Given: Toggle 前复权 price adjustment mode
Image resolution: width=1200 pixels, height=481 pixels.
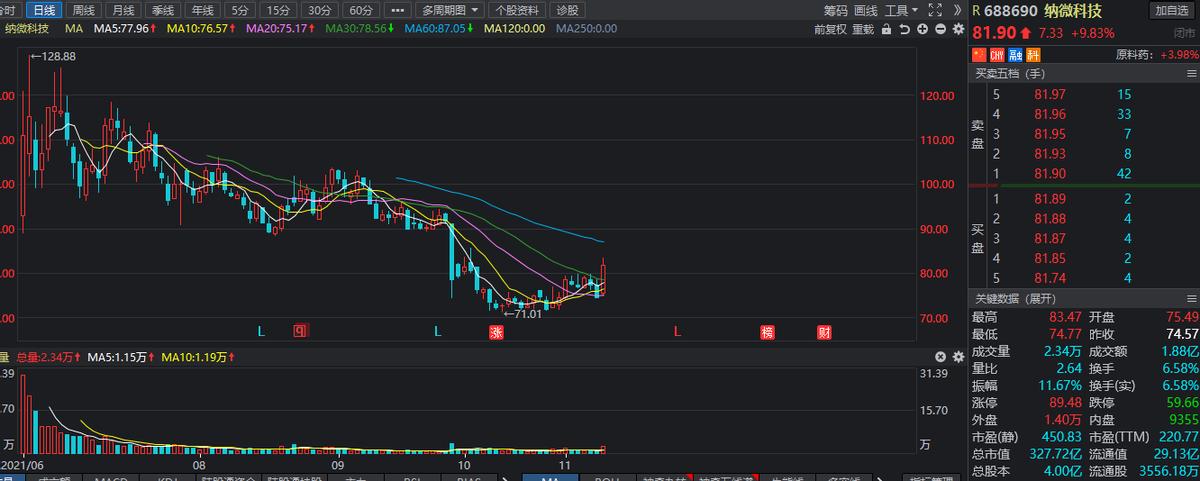Looking at the screenshot, I should coord(830,29).
